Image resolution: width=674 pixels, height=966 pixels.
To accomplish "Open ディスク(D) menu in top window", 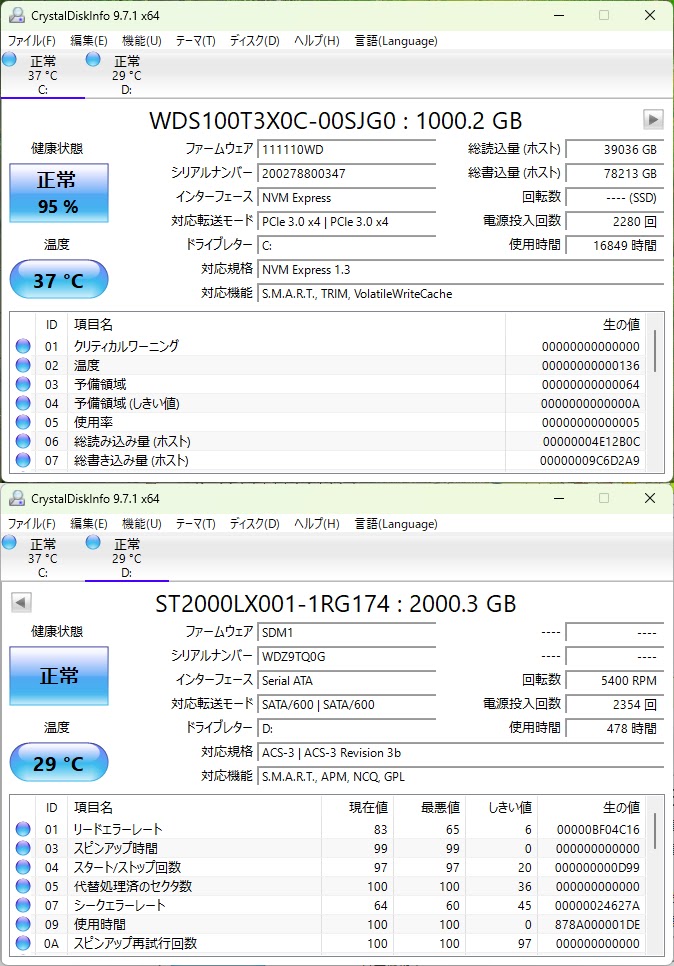I will [x=254, y=41].
